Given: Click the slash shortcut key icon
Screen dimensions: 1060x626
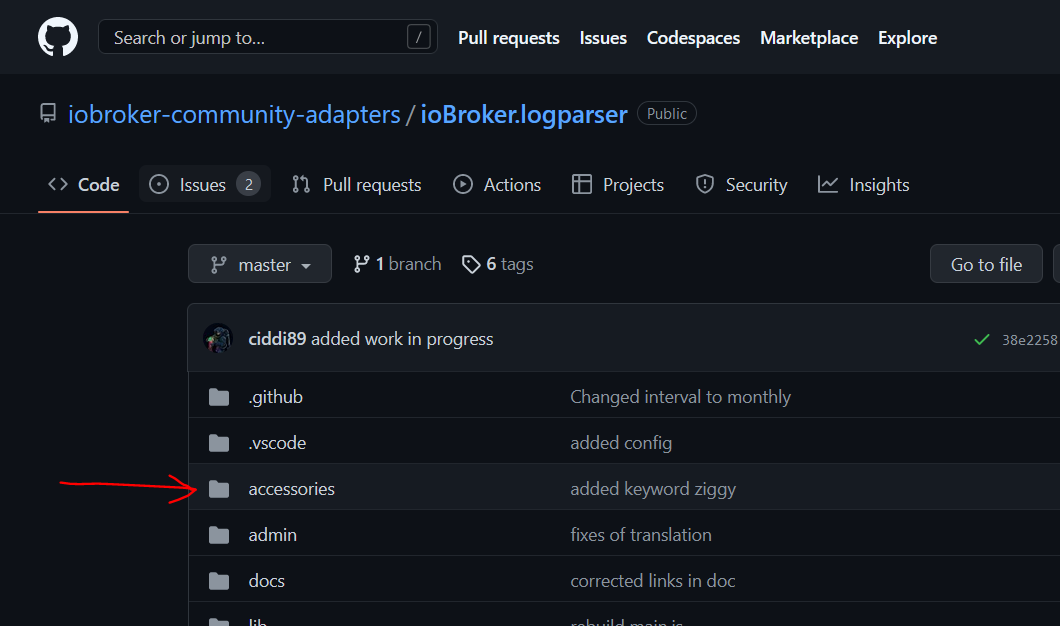Looking at the screenshot, I should tap(418, 37).
